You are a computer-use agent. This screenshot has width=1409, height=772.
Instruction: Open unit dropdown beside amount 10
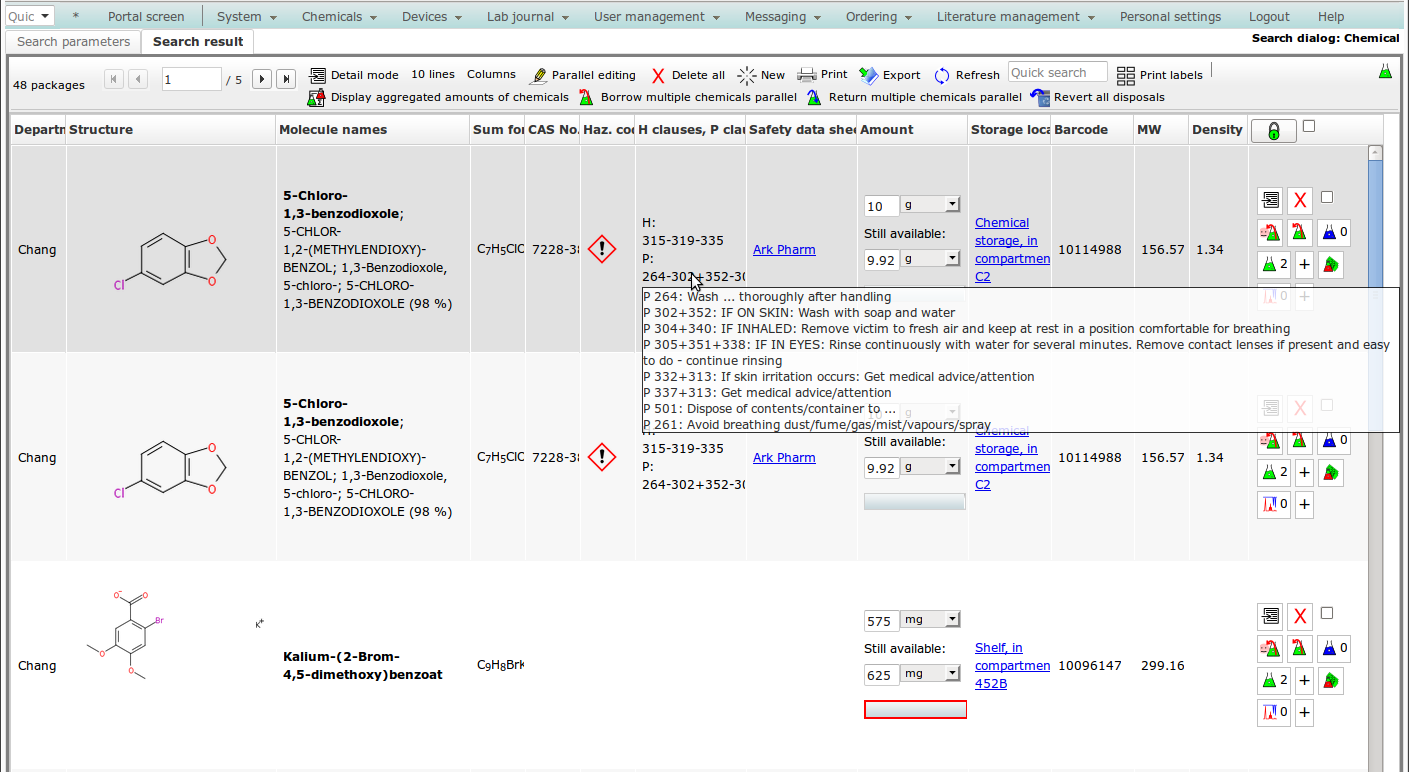pos(930,205)
